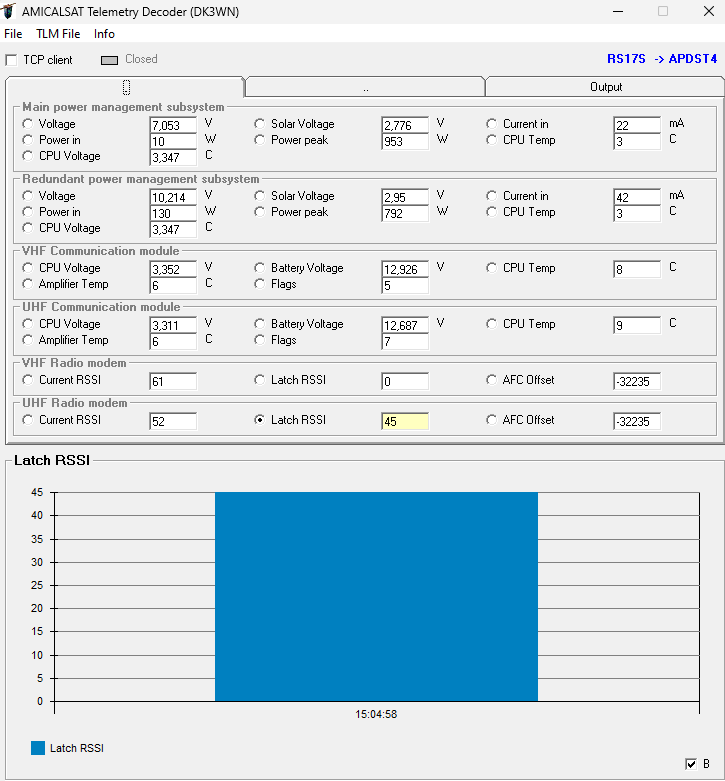Image resolution: width=725 pixels, height=781 pixels.
Task: Select Redundant power CPU Temp radio button
Action: [x=491, y=212]
